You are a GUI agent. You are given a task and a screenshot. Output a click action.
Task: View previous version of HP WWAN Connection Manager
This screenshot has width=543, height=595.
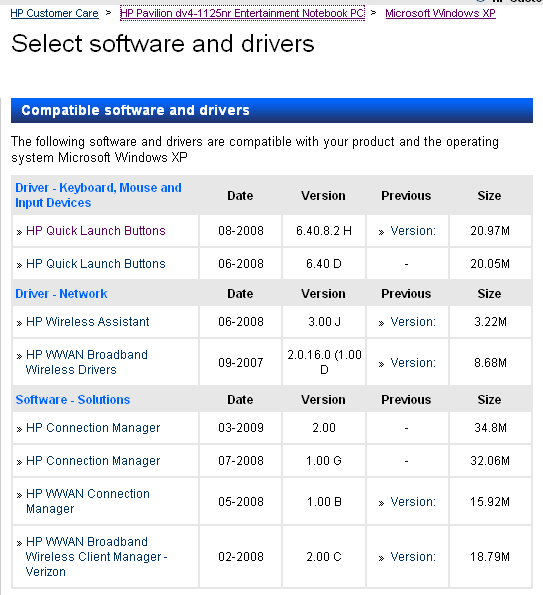(x=413, y=502)
